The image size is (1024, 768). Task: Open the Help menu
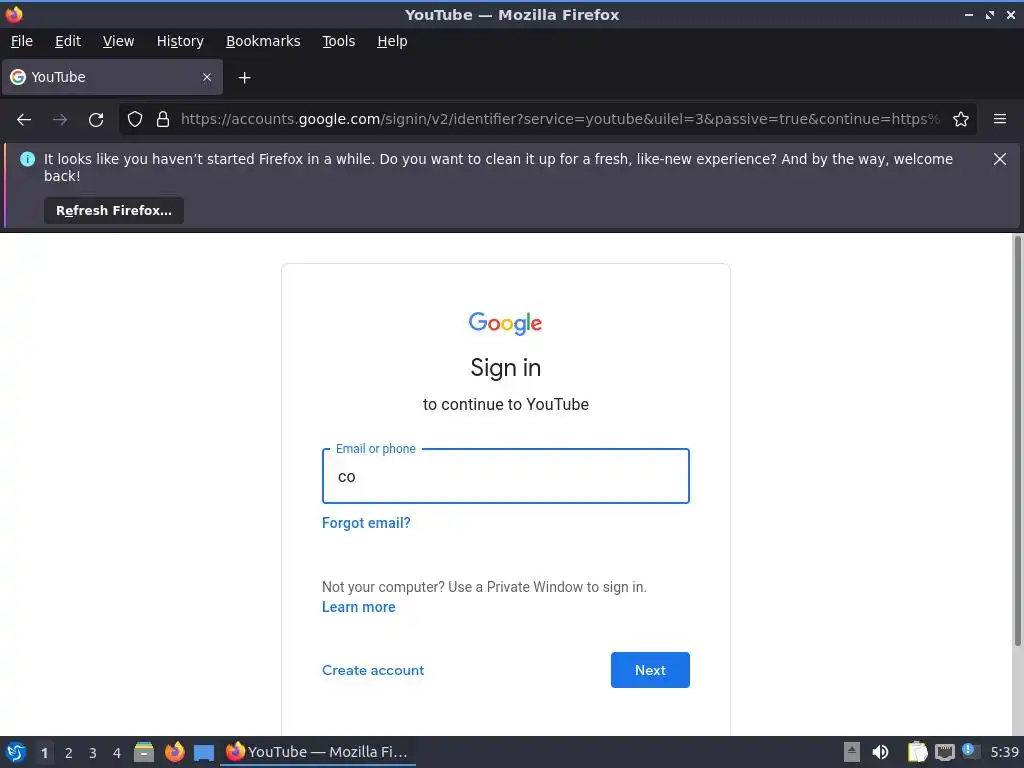392,41
